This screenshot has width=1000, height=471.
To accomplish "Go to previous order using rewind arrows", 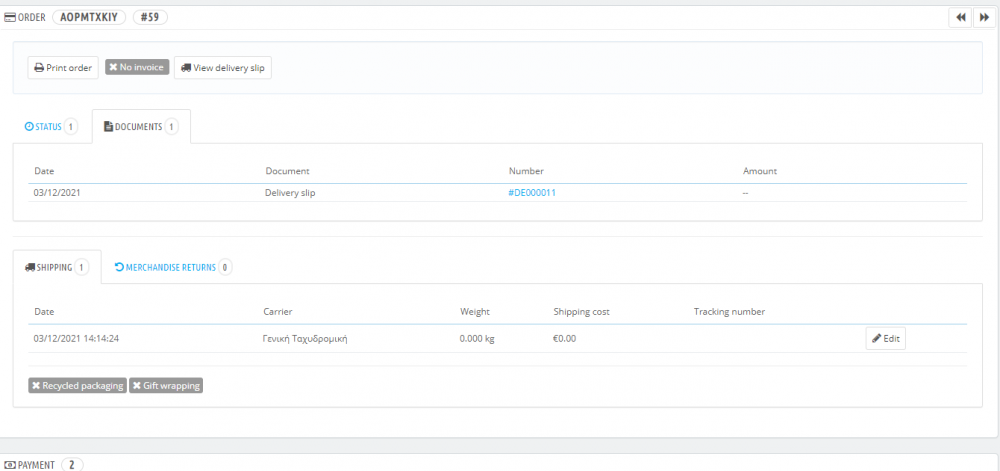I will point(960,18).
